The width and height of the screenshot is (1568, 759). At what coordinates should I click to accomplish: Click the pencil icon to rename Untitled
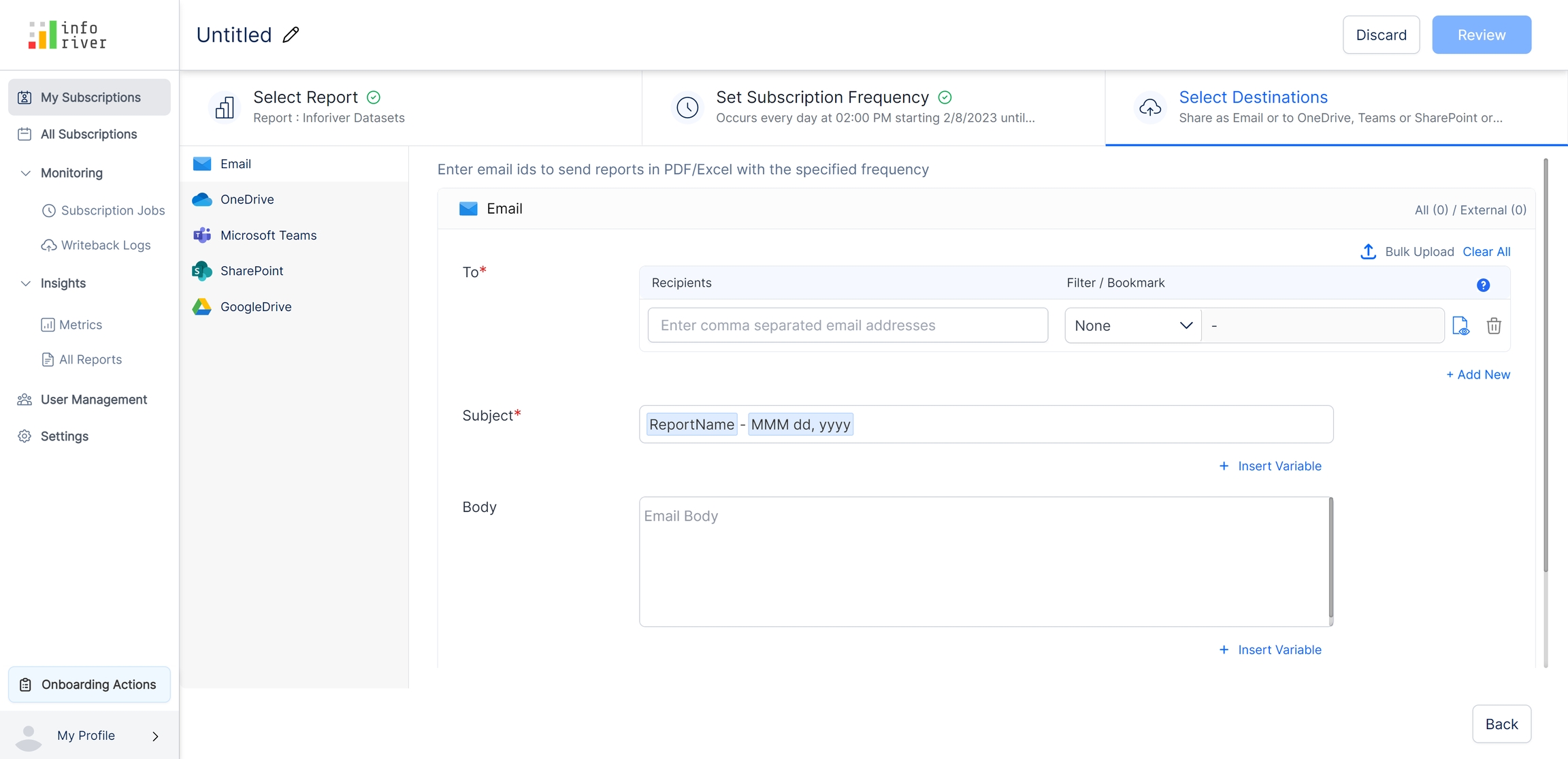tap(291, 35)
